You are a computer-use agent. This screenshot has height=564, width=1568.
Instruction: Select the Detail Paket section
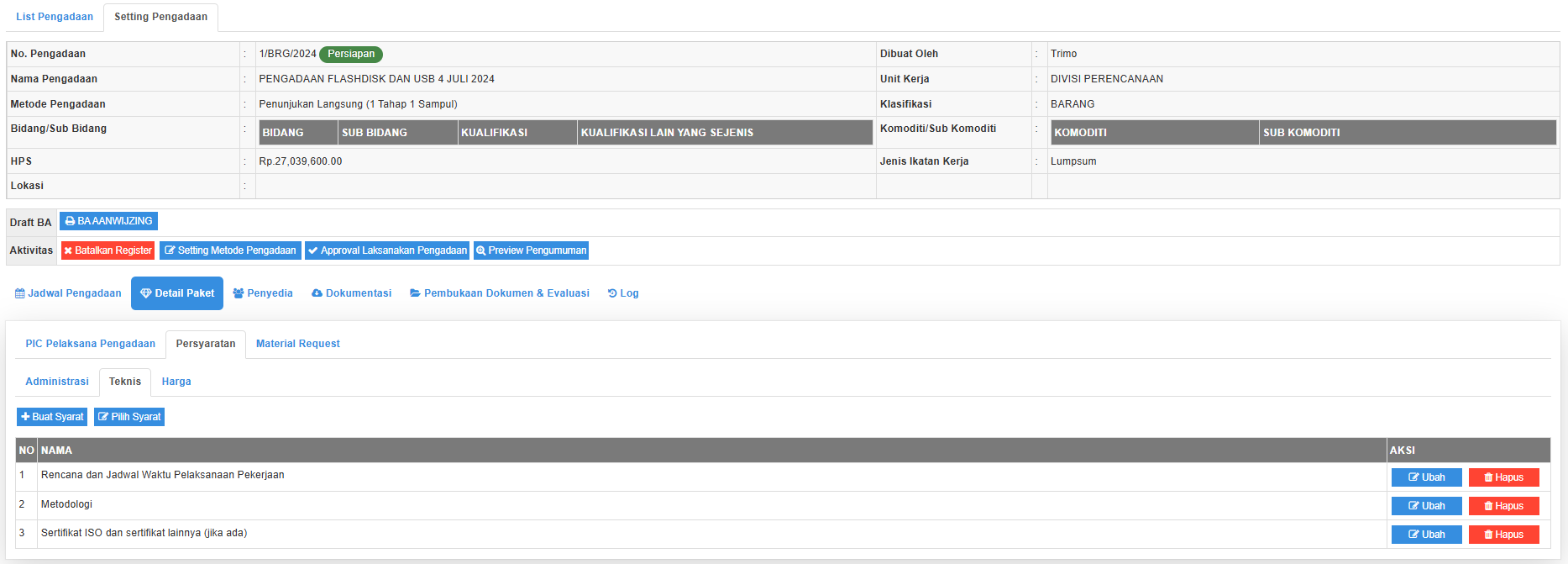[177, 293]
